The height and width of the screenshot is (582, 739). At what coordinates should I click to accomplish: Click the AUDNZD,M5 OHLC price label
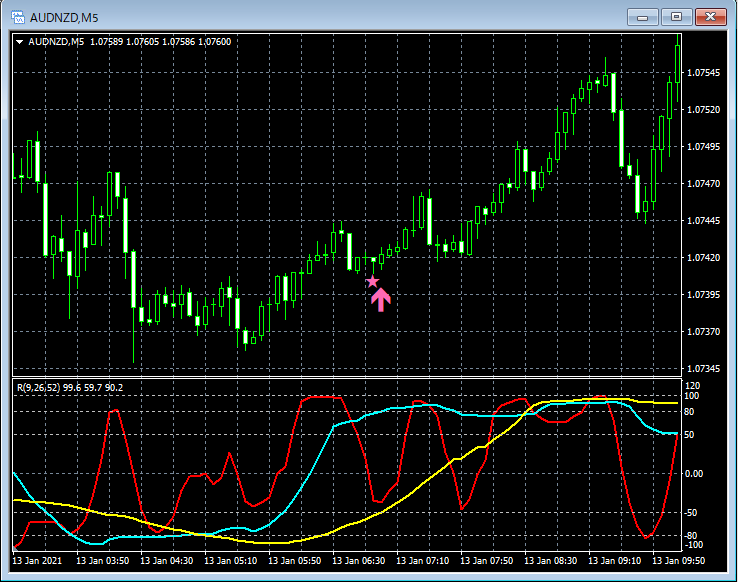point(130,42)
